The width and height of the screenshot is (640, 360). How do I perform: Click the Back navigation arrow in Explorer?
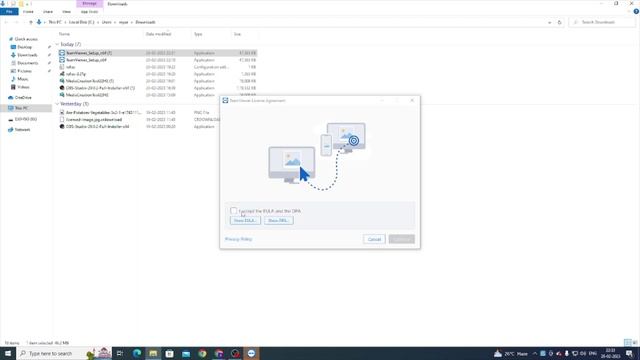pos(7,22)
